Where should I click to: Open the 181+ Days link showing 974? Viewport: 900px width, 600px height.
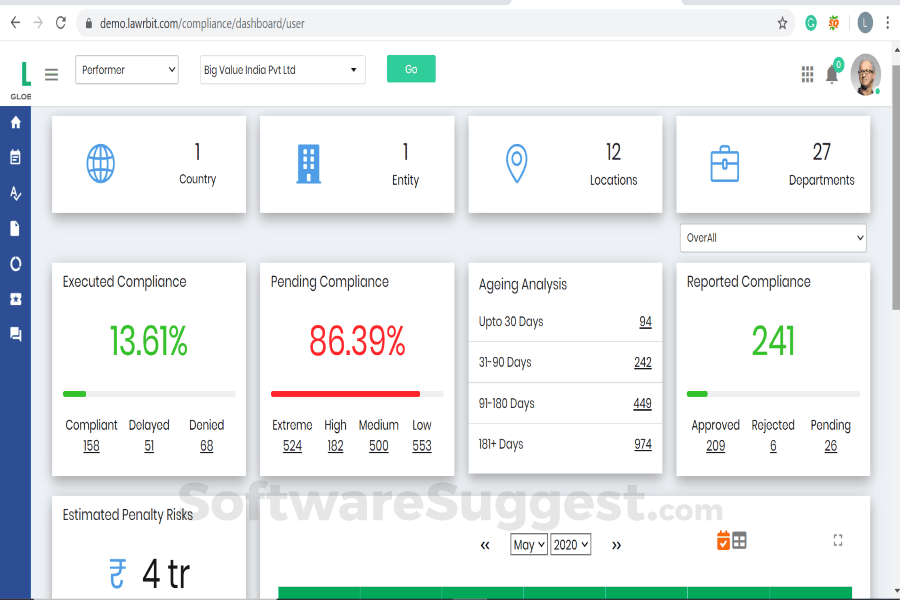coord(641,444)
